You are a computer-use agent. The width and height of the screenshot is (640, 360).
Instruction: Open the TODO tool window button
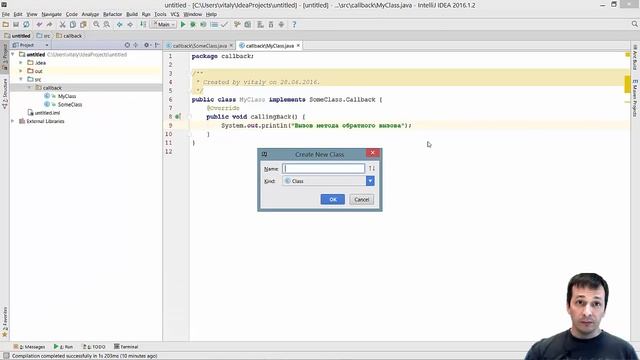pos(94,347)
